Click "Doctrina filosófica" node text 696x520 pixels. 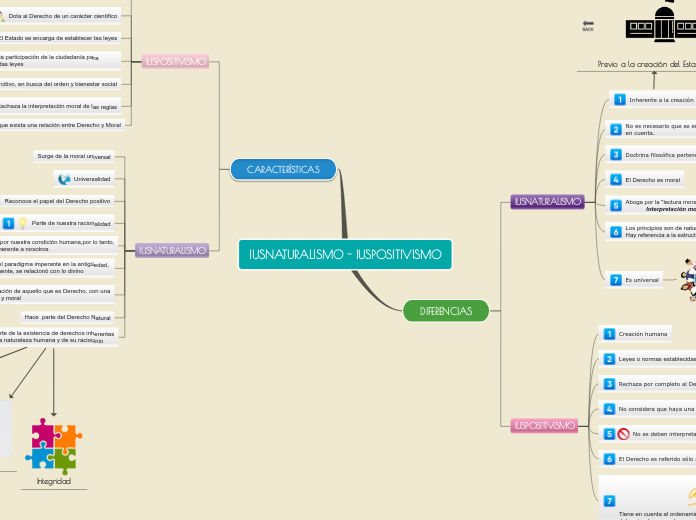[660, 155]
